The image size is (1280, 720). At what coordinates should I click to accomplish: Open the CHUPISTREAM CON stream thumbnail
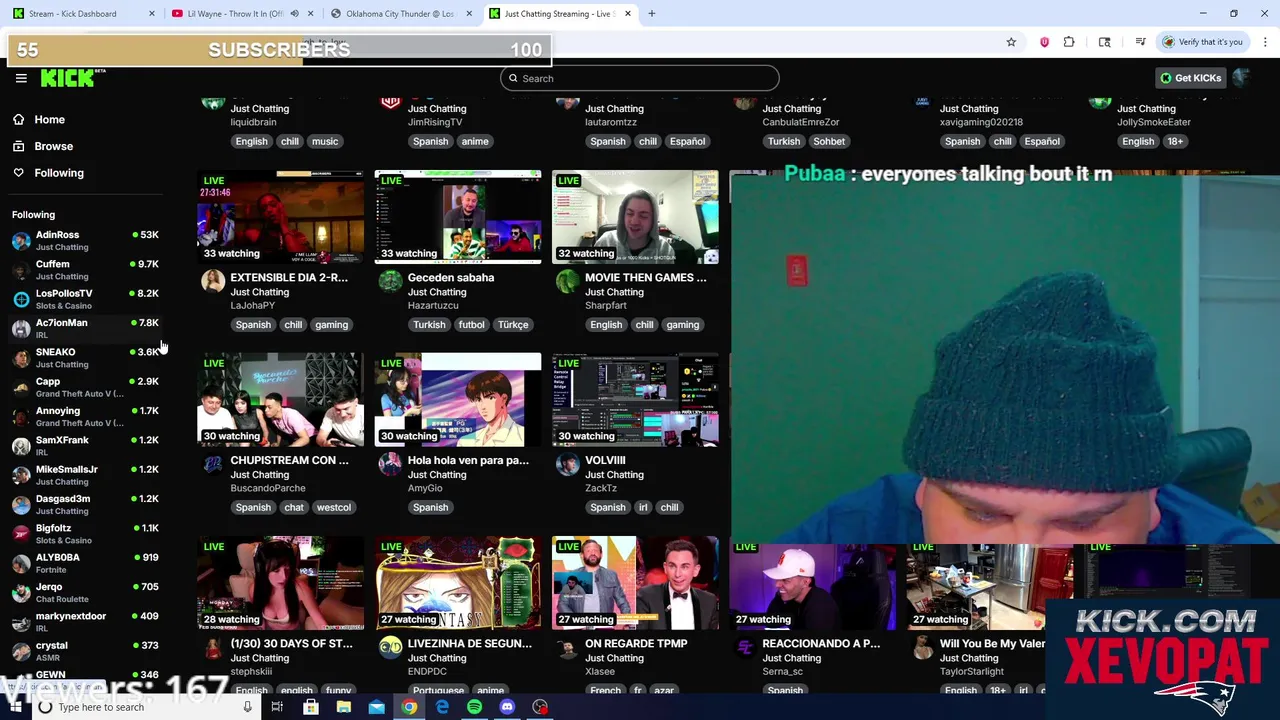coord(281,400)
